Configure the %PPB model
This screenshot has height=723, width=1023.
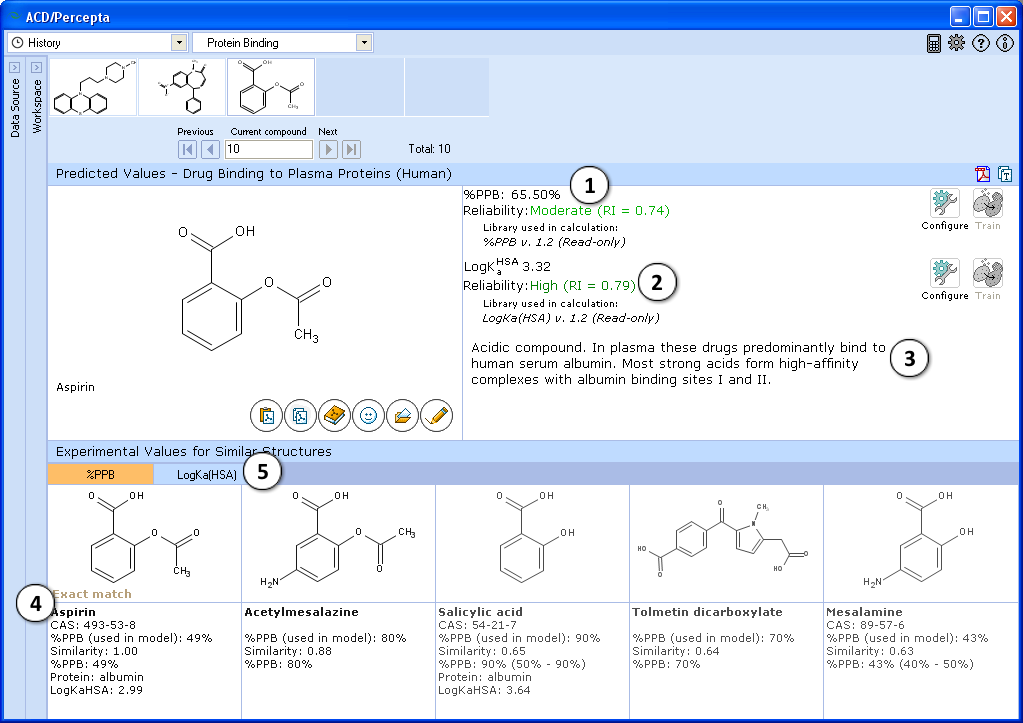coord(945,204)
